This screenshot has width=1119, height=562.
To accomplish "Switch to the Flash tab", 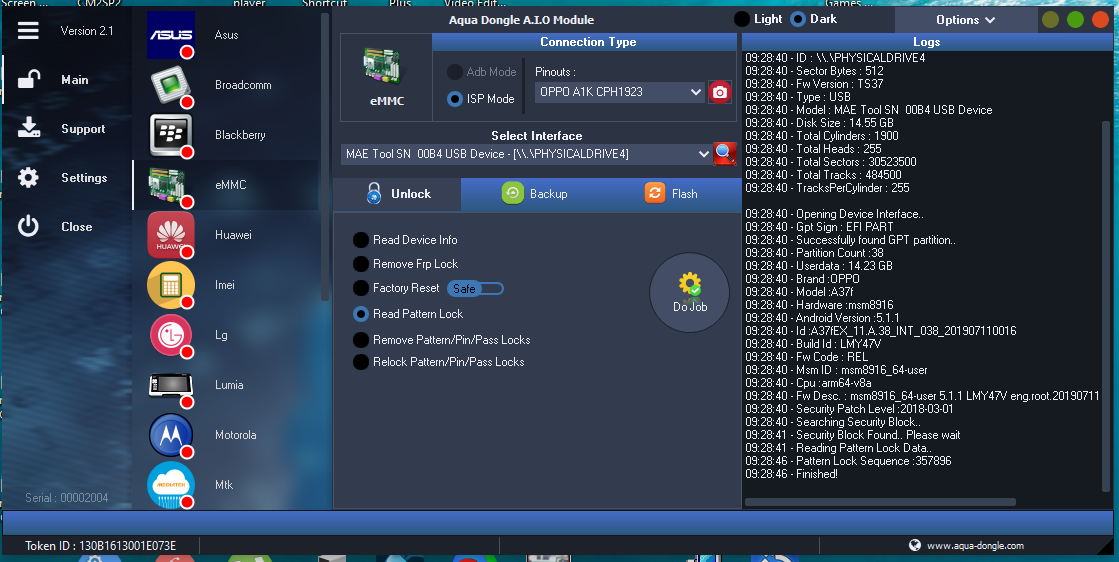I will (x=671, y=194).
